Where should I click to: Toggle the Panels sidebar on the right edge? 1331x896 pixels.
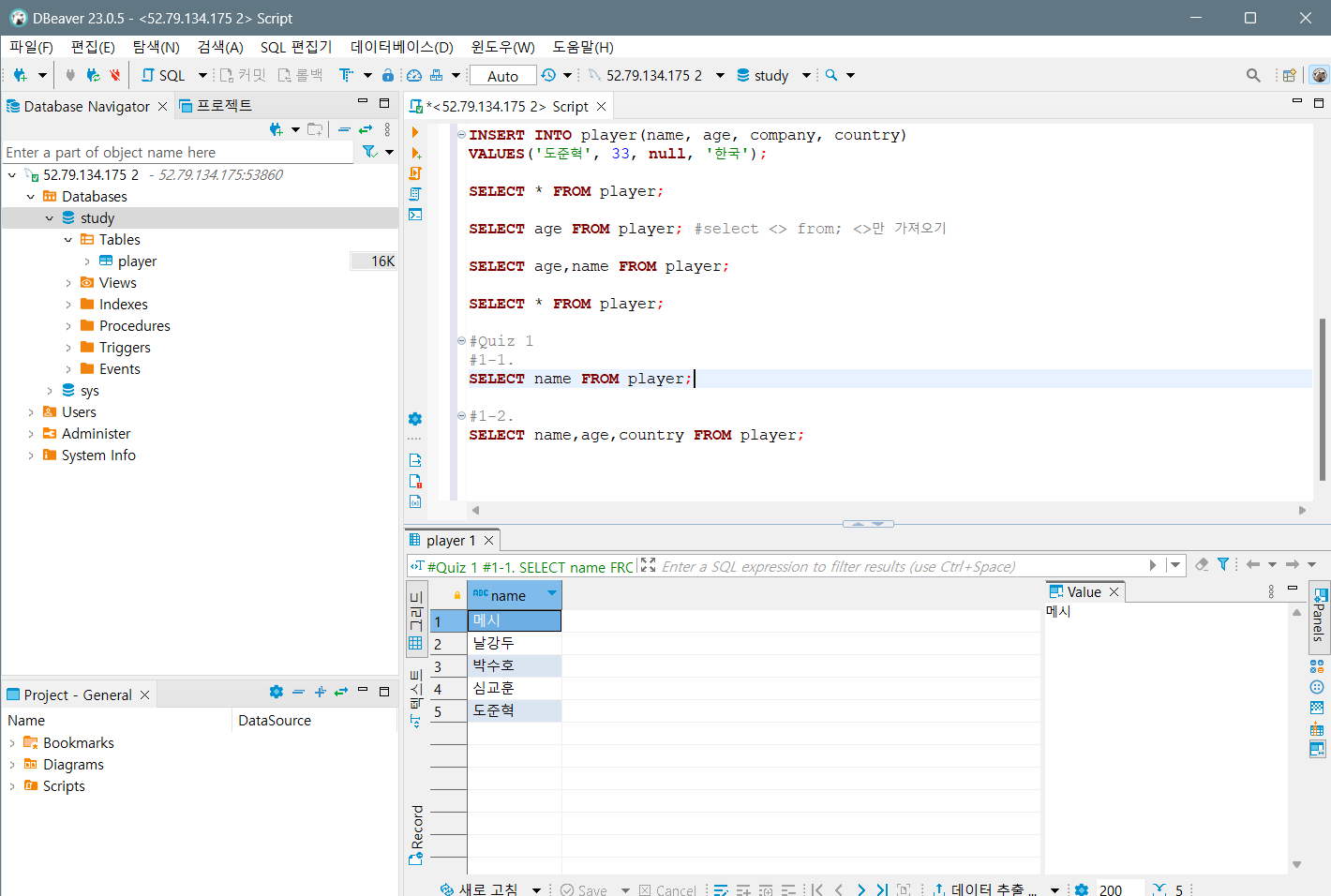(x=1320, y=619)
